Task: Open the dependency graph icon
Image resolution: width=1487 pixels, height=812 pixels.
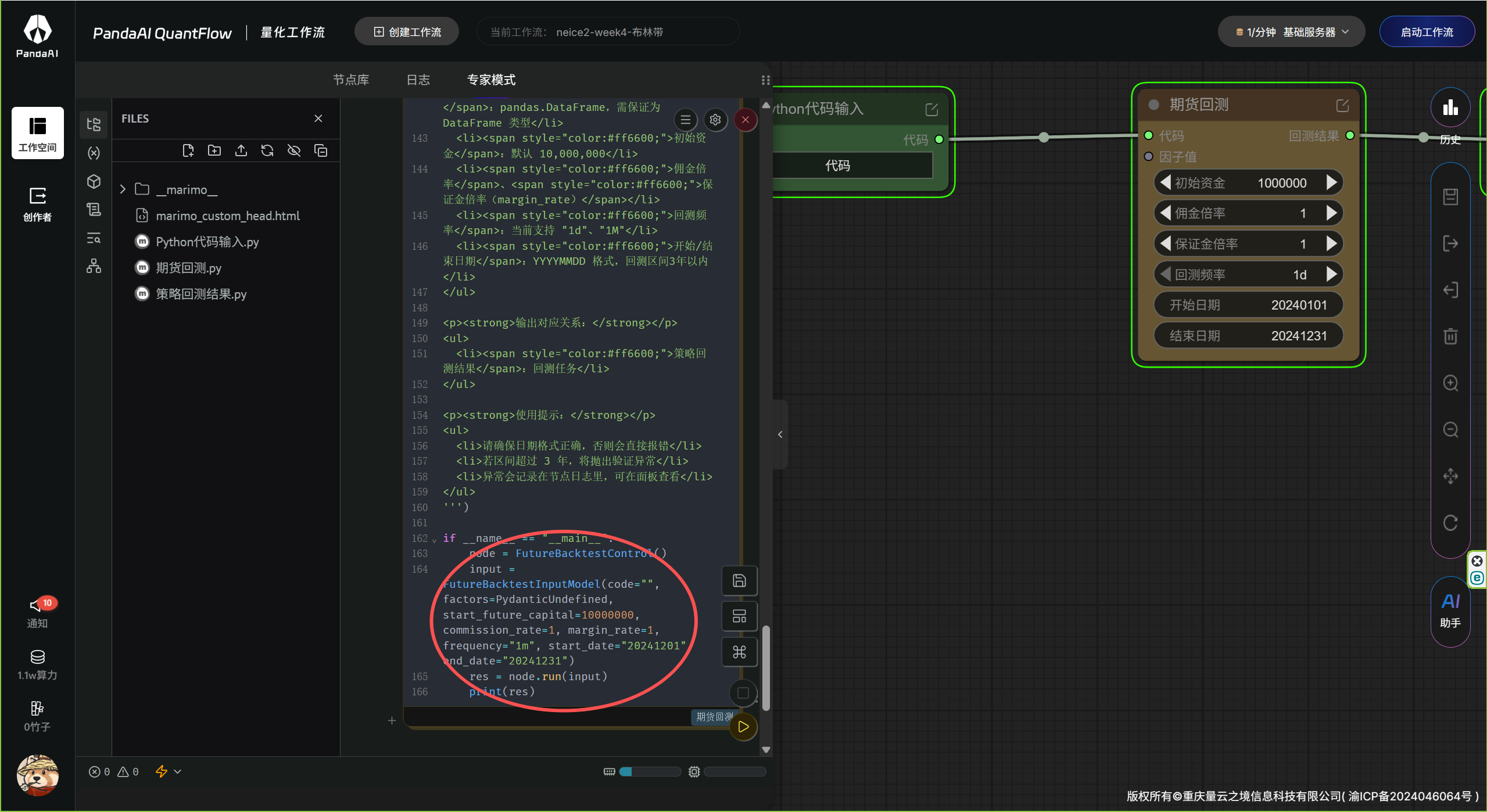Action: (x=94, y=266)
